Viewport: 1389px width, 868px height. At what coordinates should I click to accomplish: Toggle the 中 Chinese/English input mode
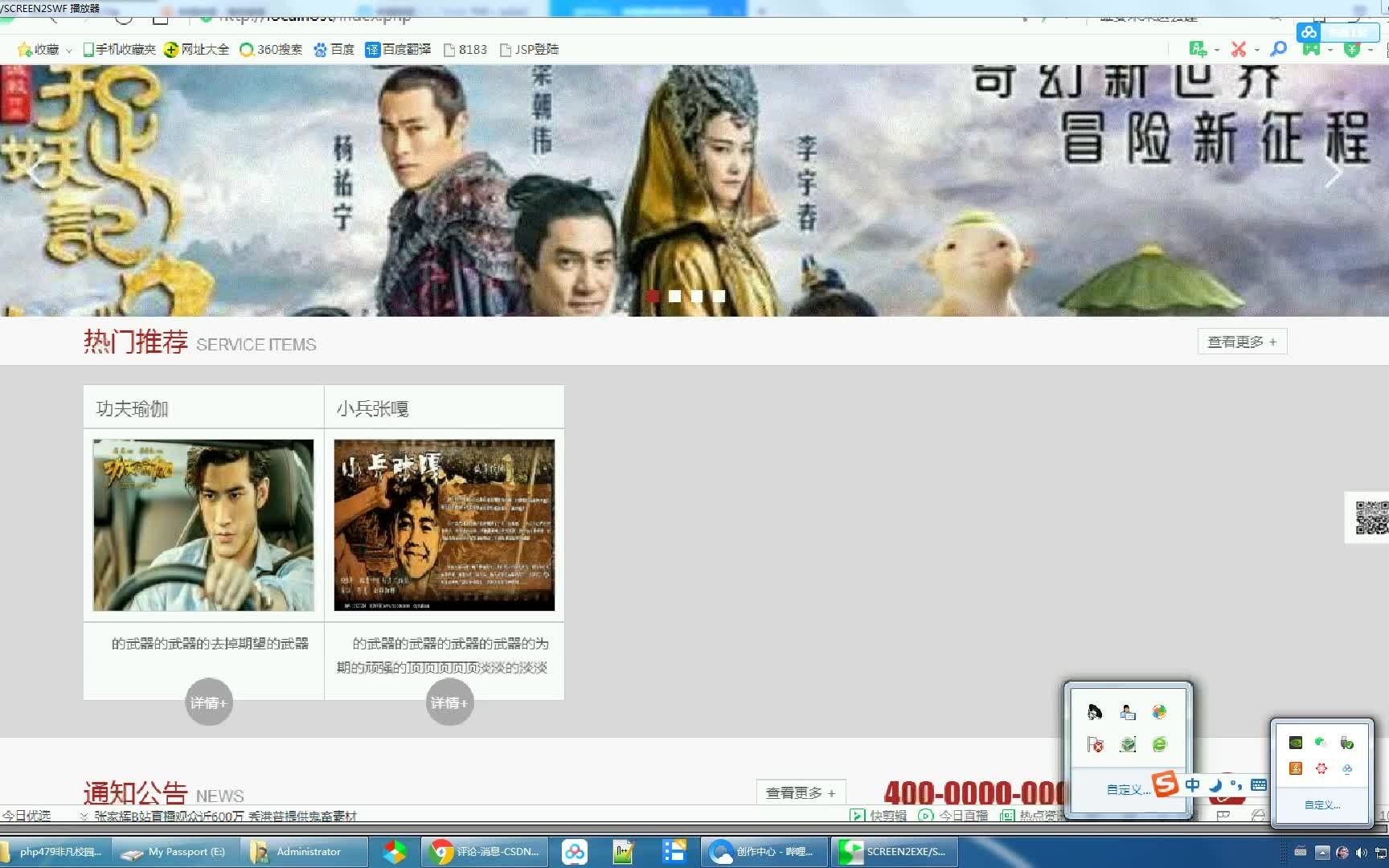tap(1193, 785)
